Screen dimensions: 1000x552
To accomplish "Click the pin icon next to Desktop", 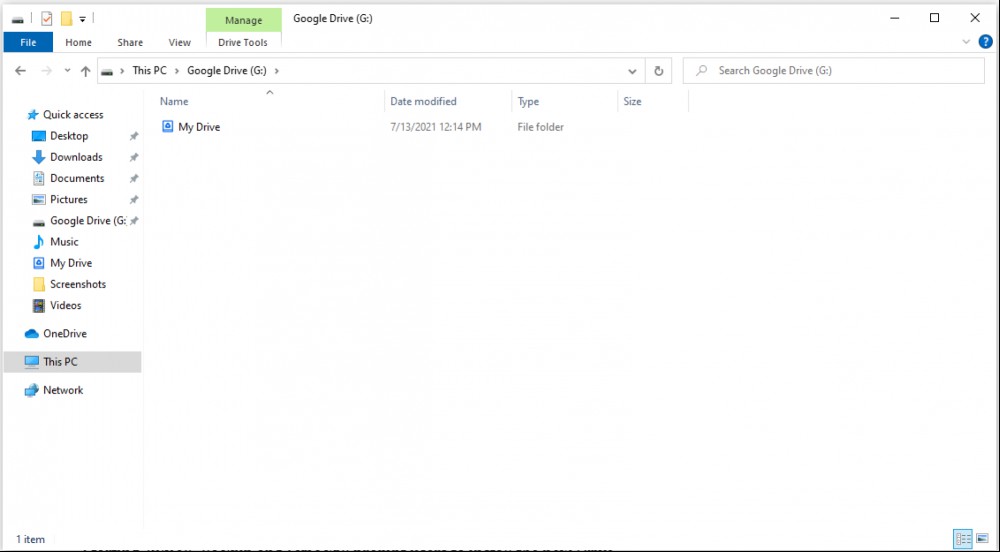I will tap(134, 136).
